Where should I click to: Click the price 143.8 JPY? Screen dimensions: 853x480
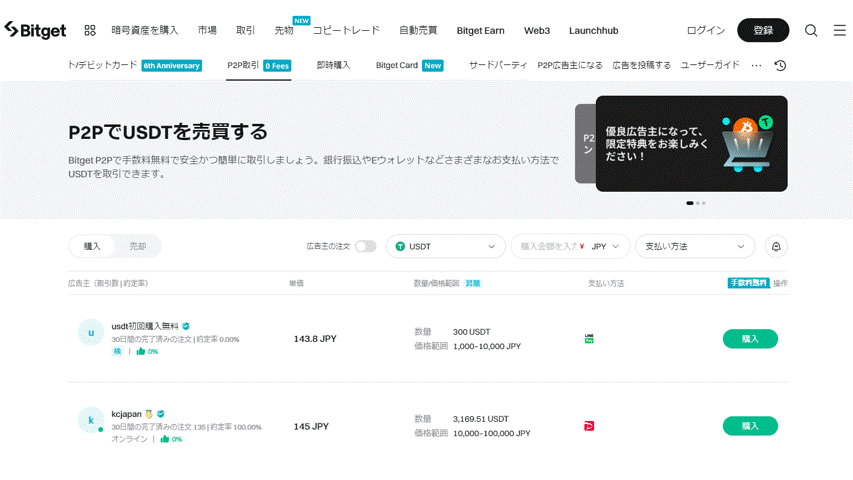[315, 339]
